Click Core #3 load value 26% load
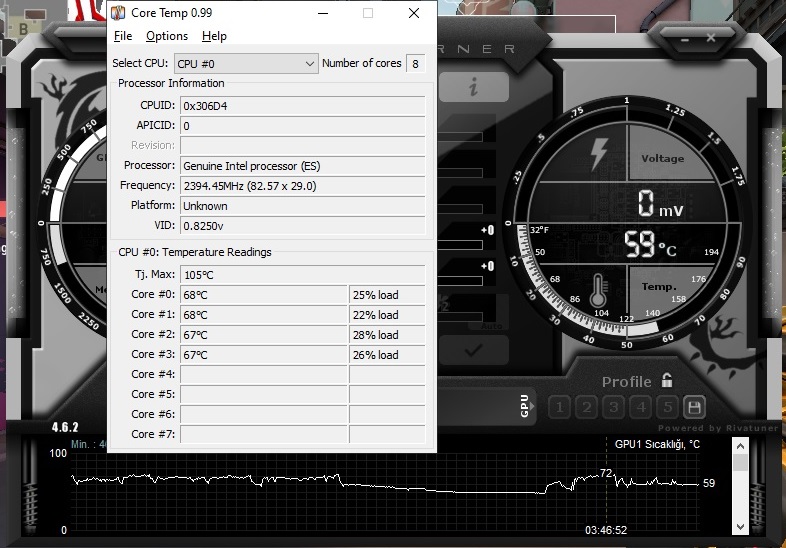This screenshot has height=548, width=786. click(x=387, y=355)
